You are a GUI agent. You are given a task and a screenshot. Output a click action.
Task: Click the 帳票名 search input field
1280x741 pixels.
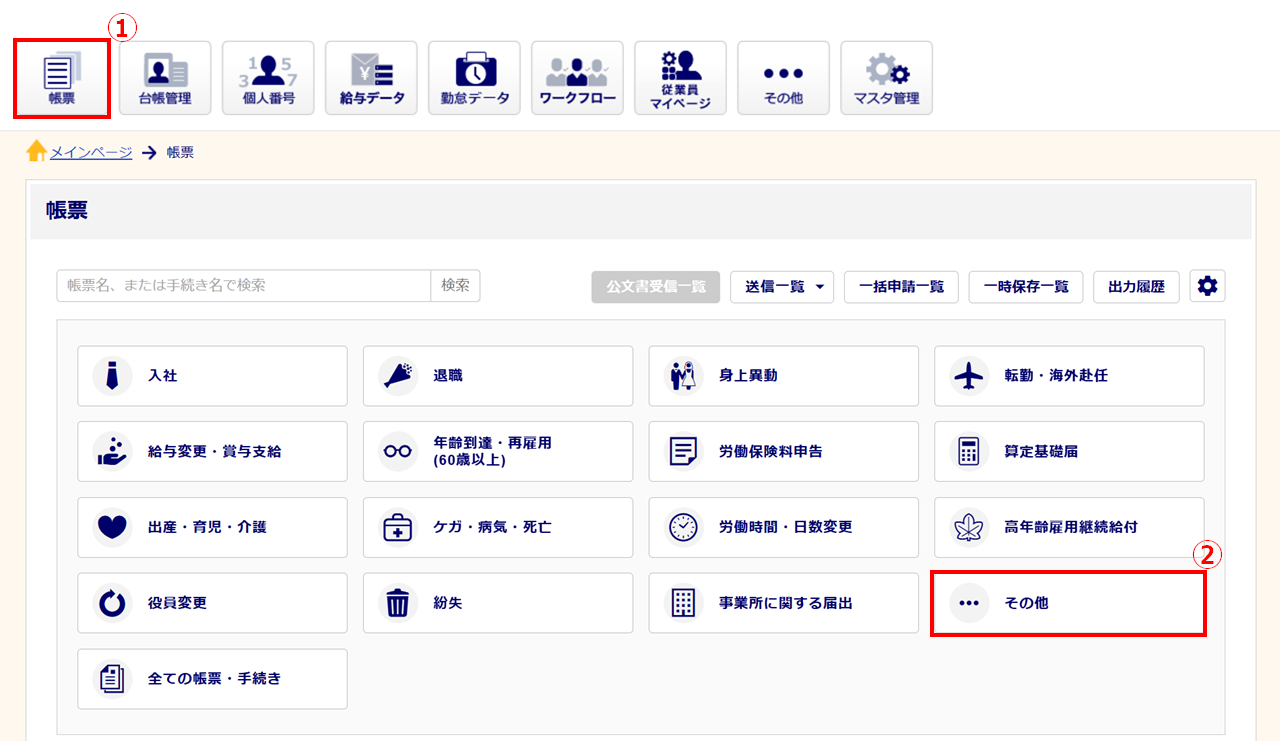coord(244,286)
